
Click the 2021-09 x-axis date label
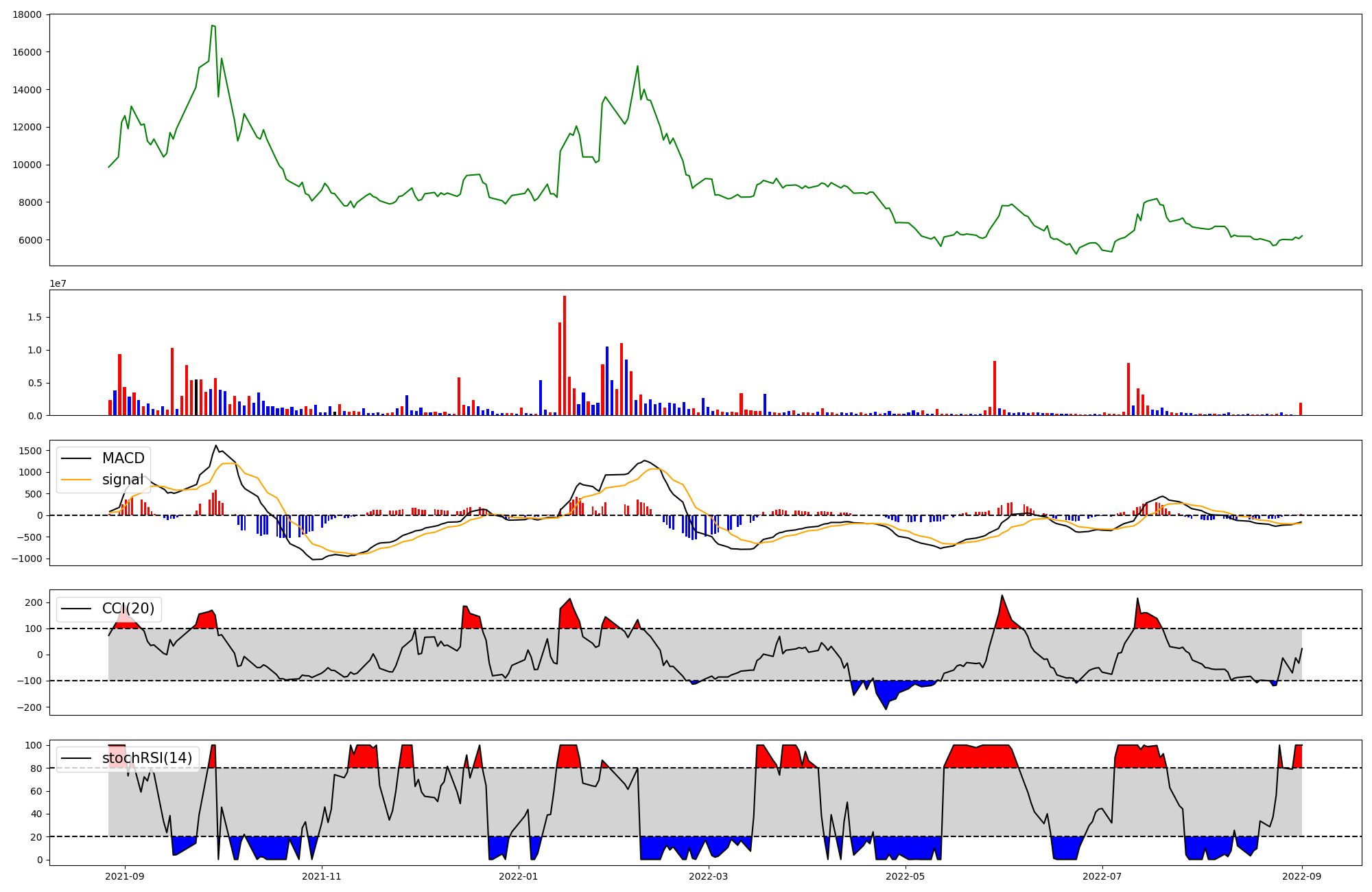click(125, 876)
